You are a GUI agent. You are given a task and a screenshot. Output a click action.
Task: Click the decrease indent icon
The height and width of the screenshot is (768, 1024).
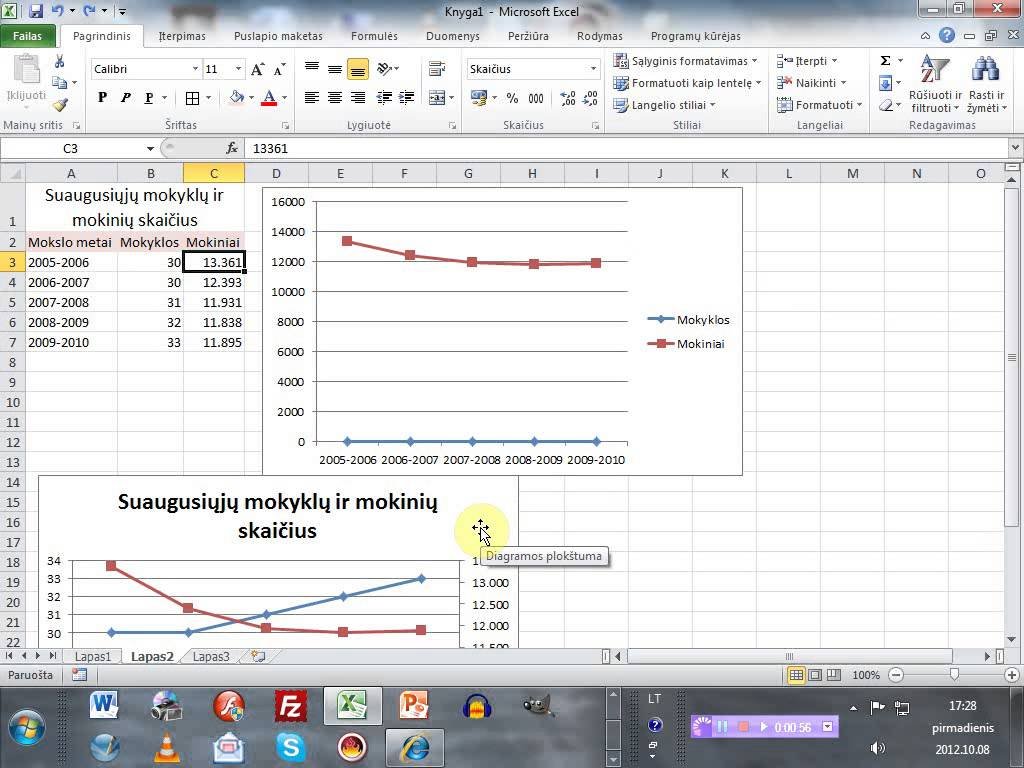[384, 98]
